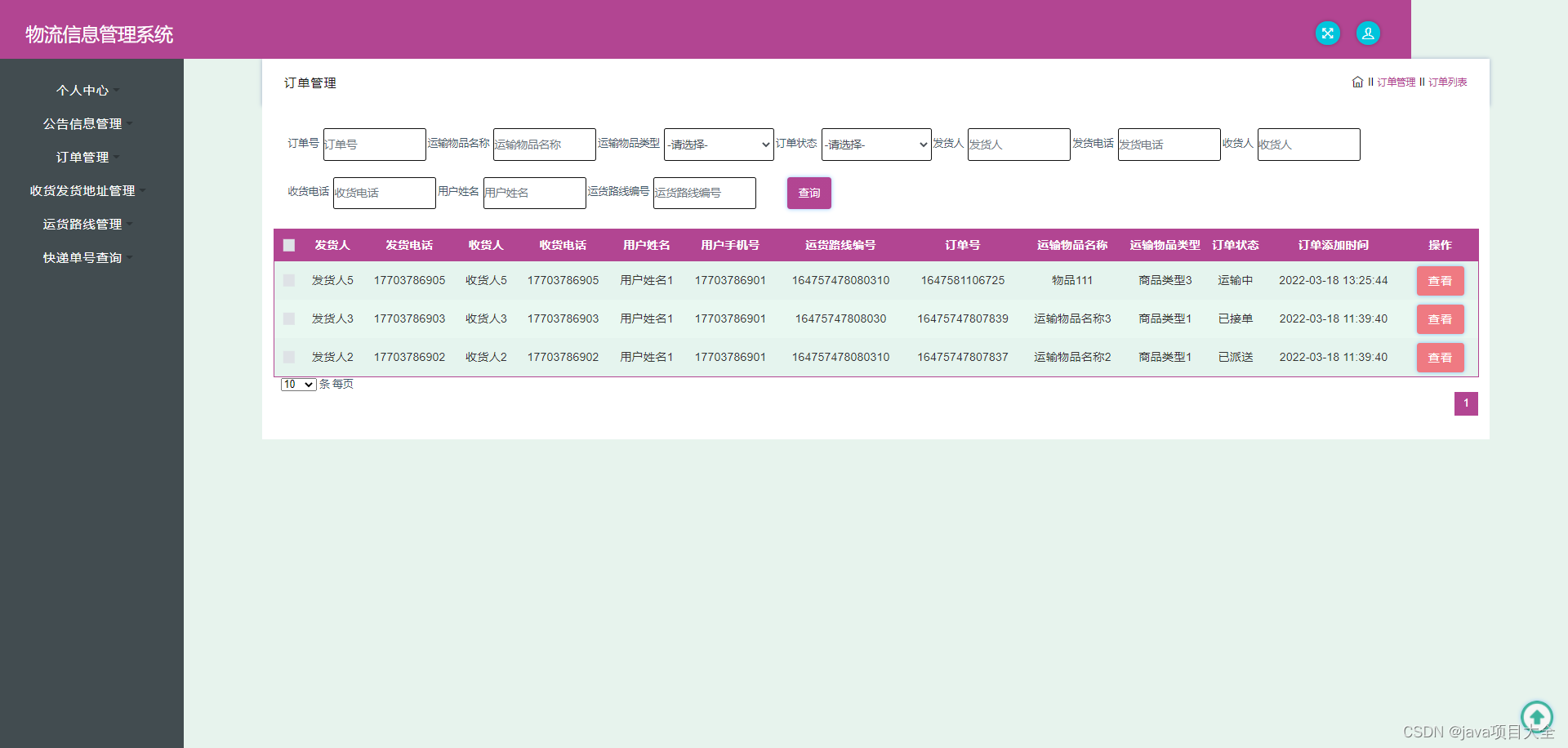Focus the 运输物品名称 input field
Screen dimensions: 1568x748
click(545, 145)
